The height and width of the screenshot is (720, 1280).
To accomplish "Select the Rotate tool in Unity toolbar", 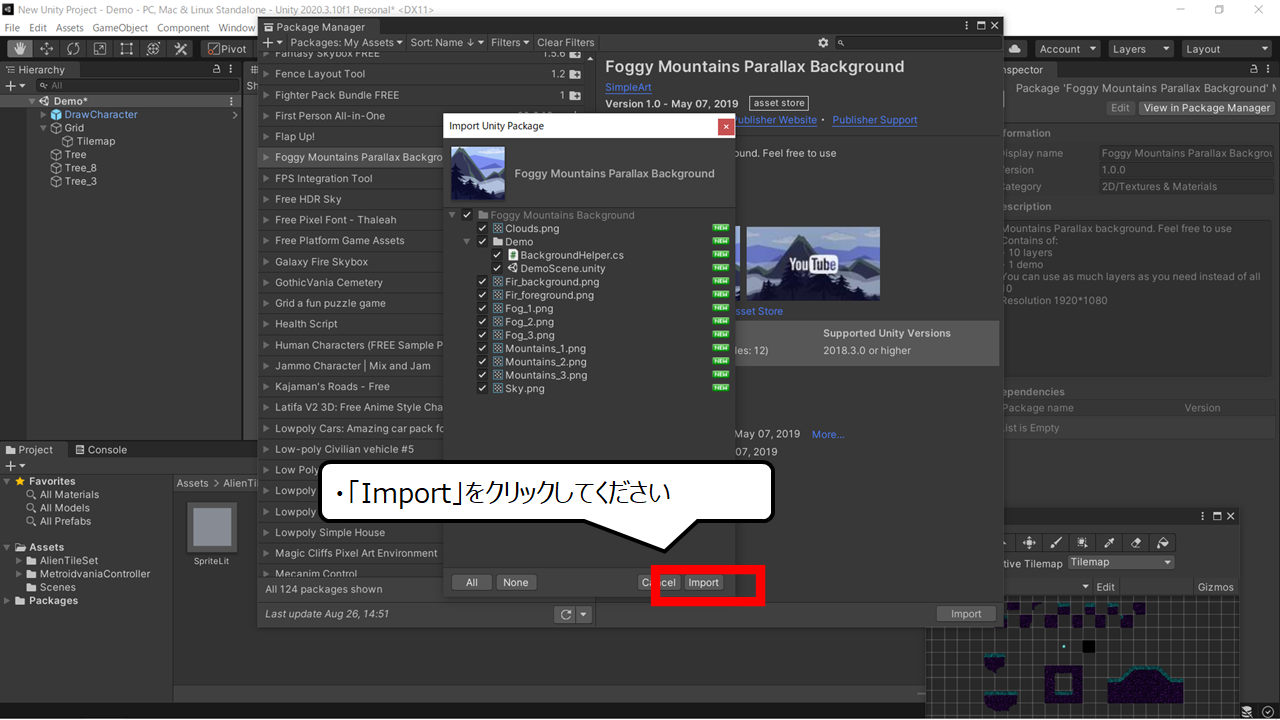I will 73,48.
